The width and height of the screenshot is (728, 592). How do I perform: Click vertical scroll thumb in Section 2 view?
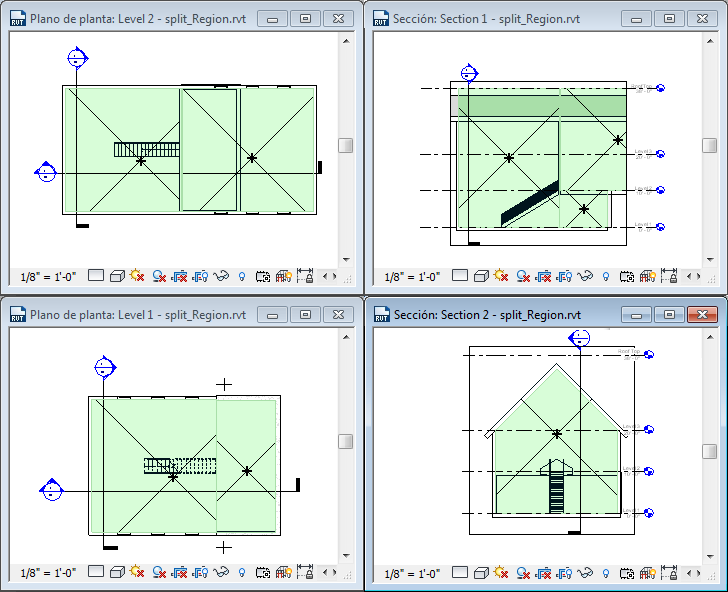coord(709,451)
